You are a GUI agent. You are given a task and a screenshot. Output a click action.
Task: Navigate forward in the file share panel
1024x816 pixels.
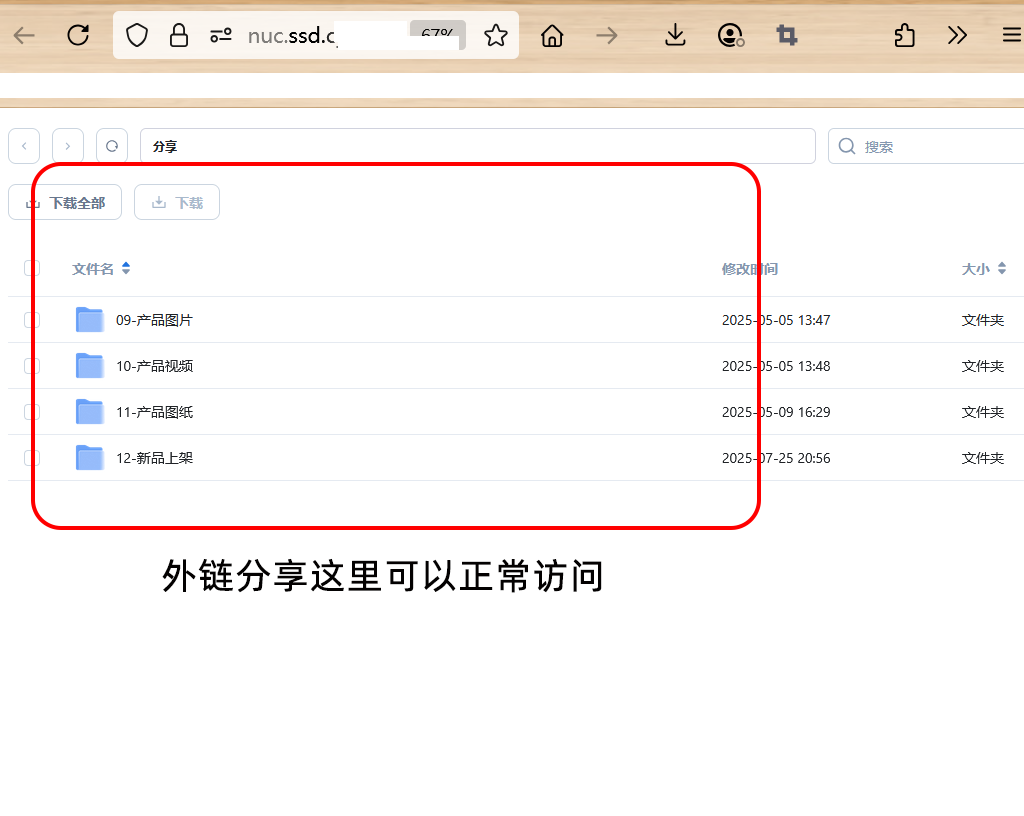pyautogui.click(x=67, y=146)
